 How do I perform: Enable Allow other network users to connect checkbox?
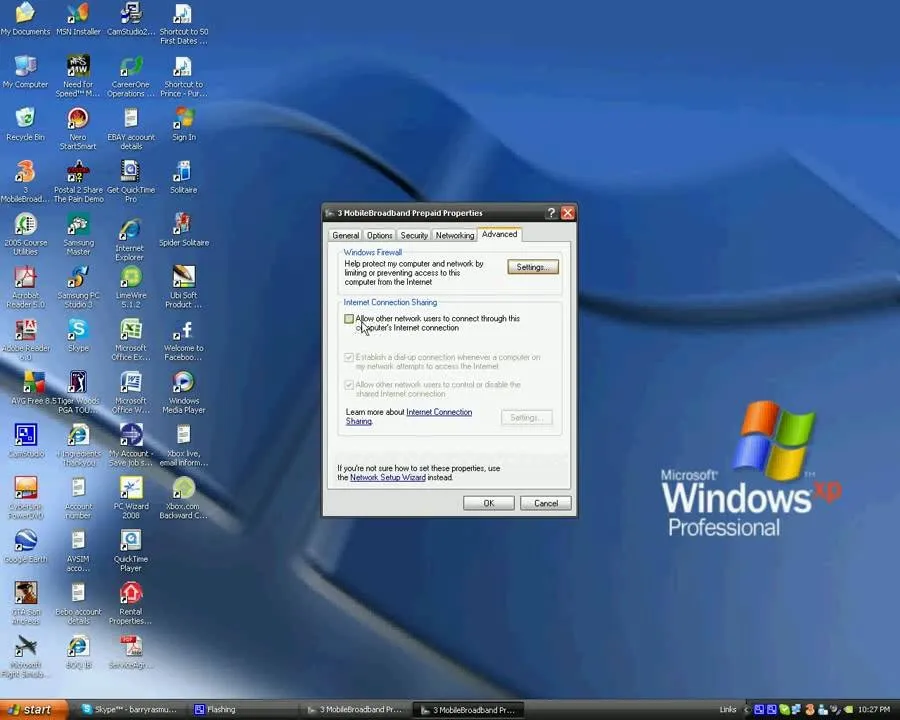[348, 319]
